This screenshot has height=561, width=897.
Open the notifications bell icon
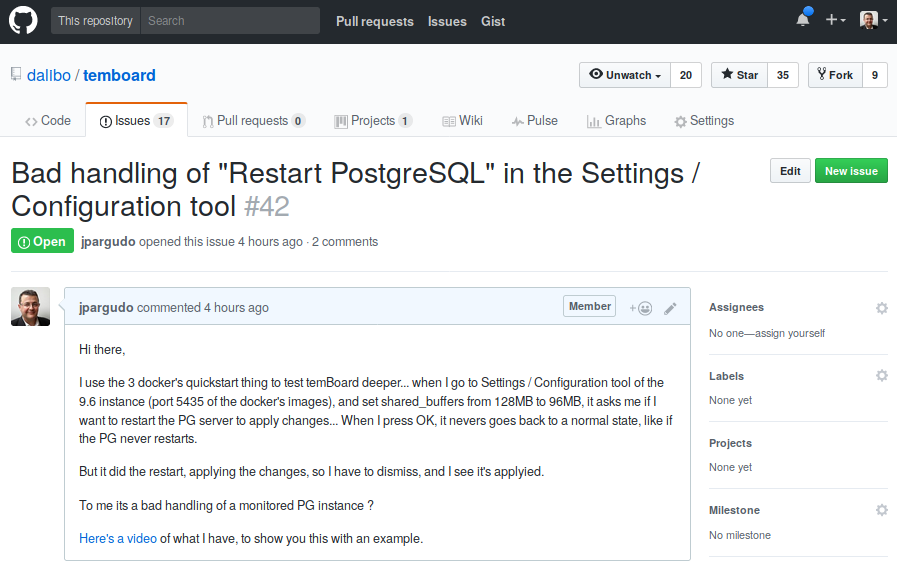point(803,19)
